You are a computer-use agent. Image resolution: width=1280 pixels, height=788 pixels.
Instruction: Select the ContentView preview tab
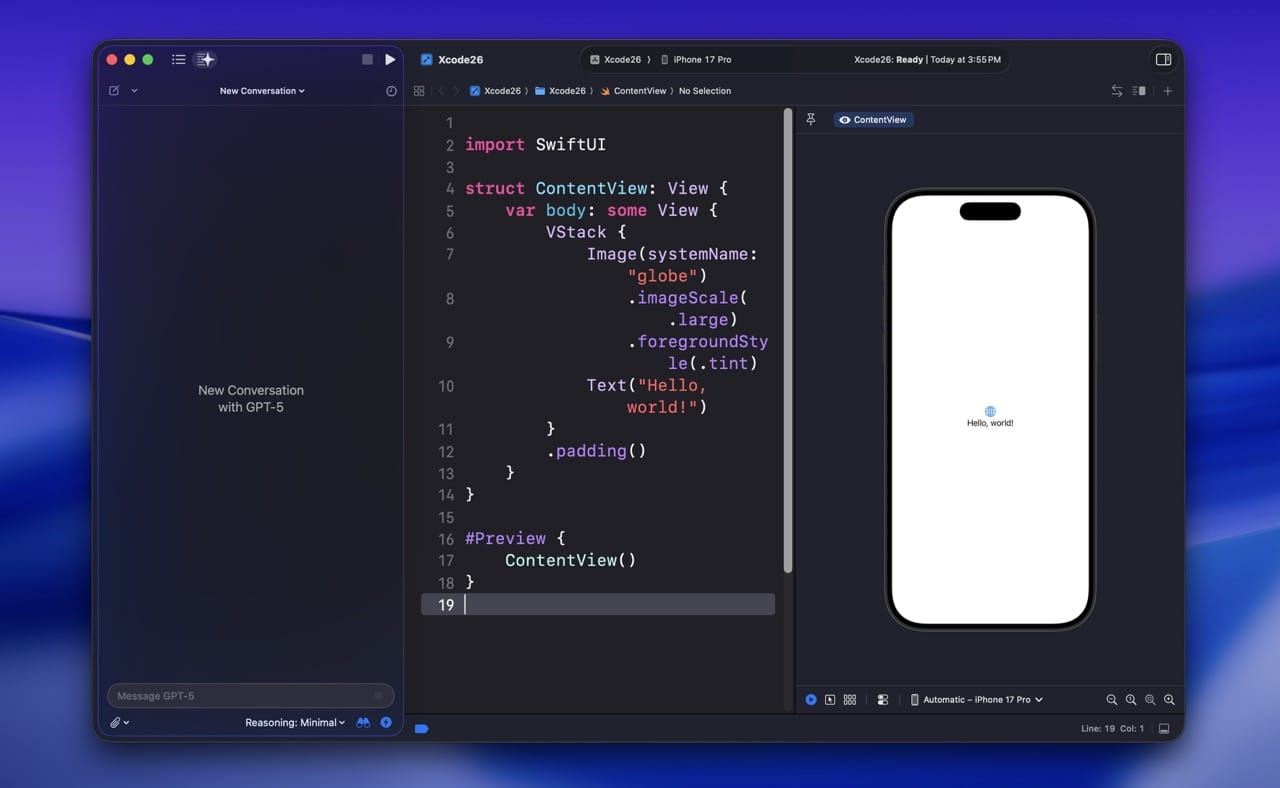[873, 120]
